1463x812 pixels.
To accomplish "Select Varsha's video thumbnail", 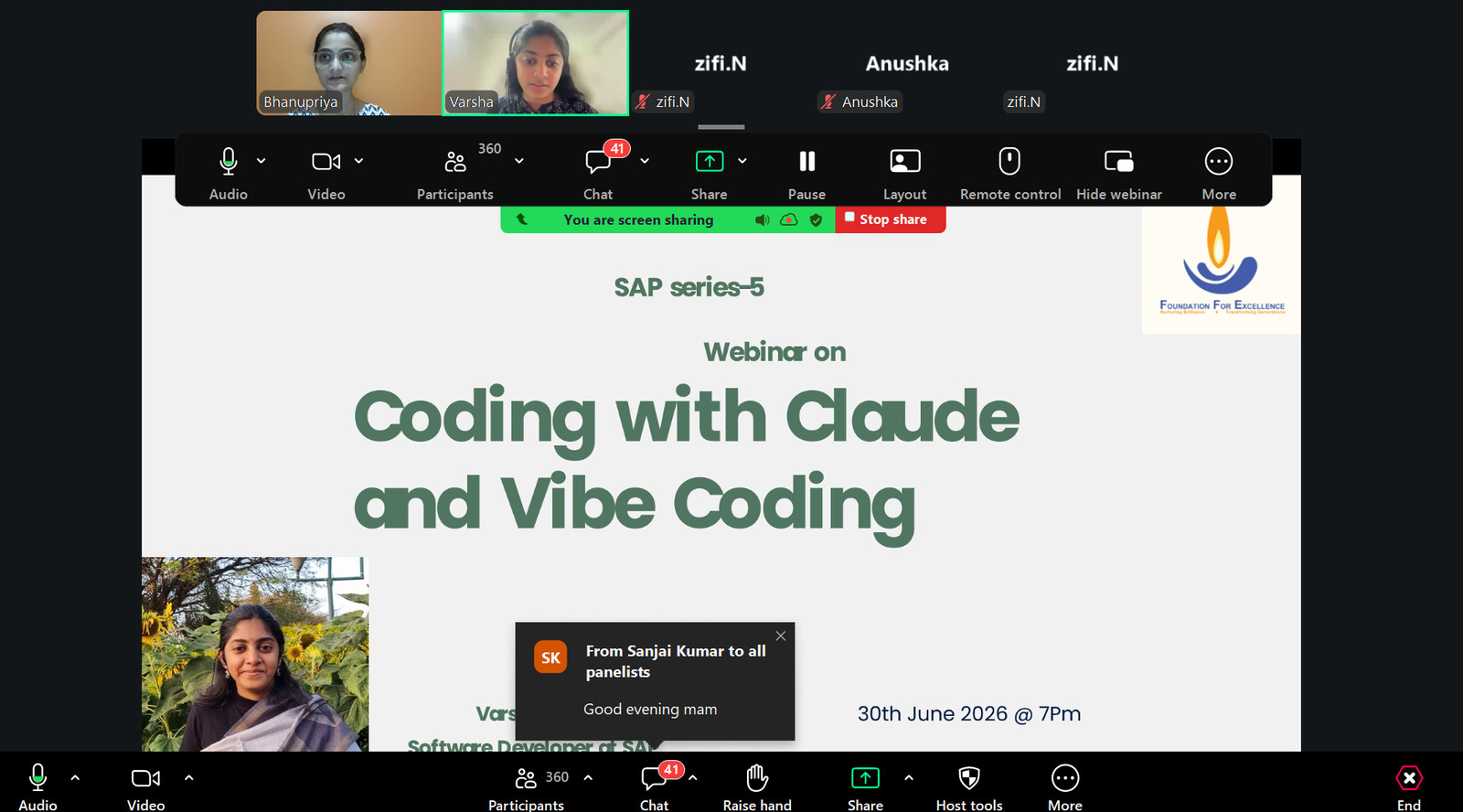I will (536, 63).
